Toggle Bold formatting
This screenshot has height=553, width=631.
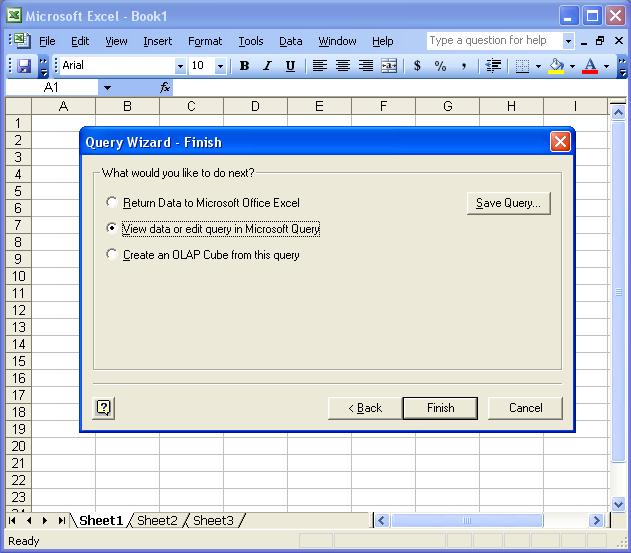point(244,66)
